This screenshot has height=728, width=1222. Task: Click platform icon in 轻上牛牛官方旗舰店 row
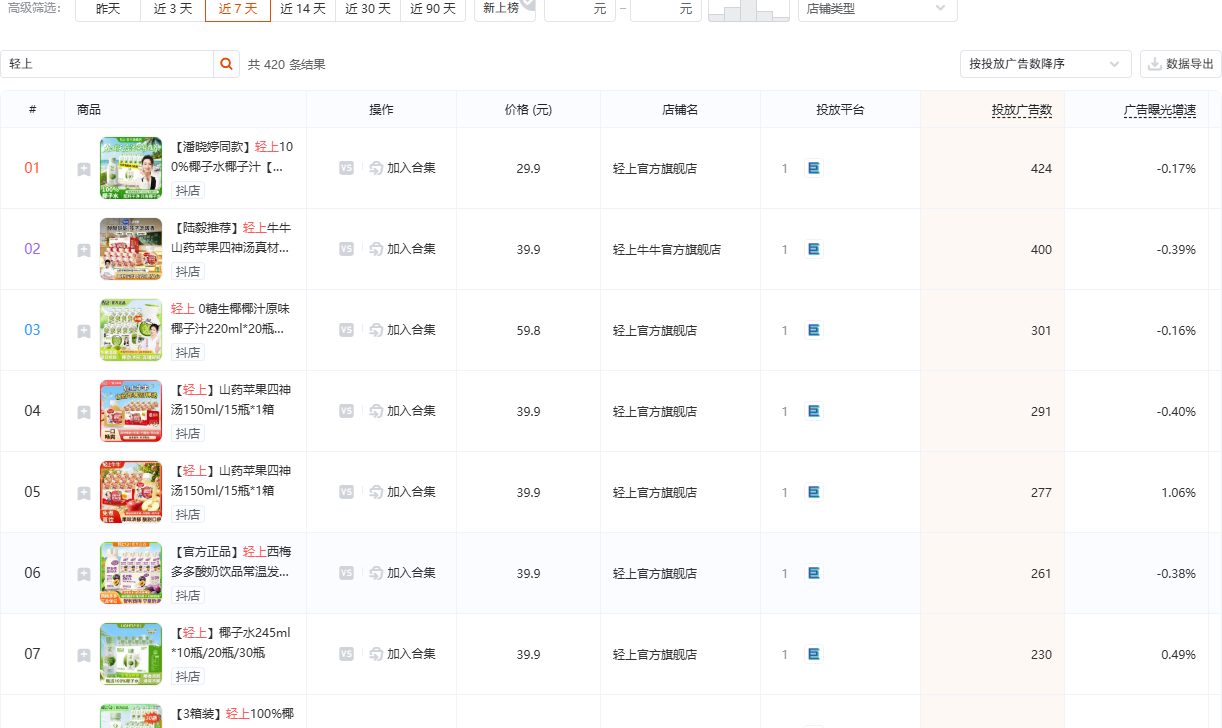point(814,249)
